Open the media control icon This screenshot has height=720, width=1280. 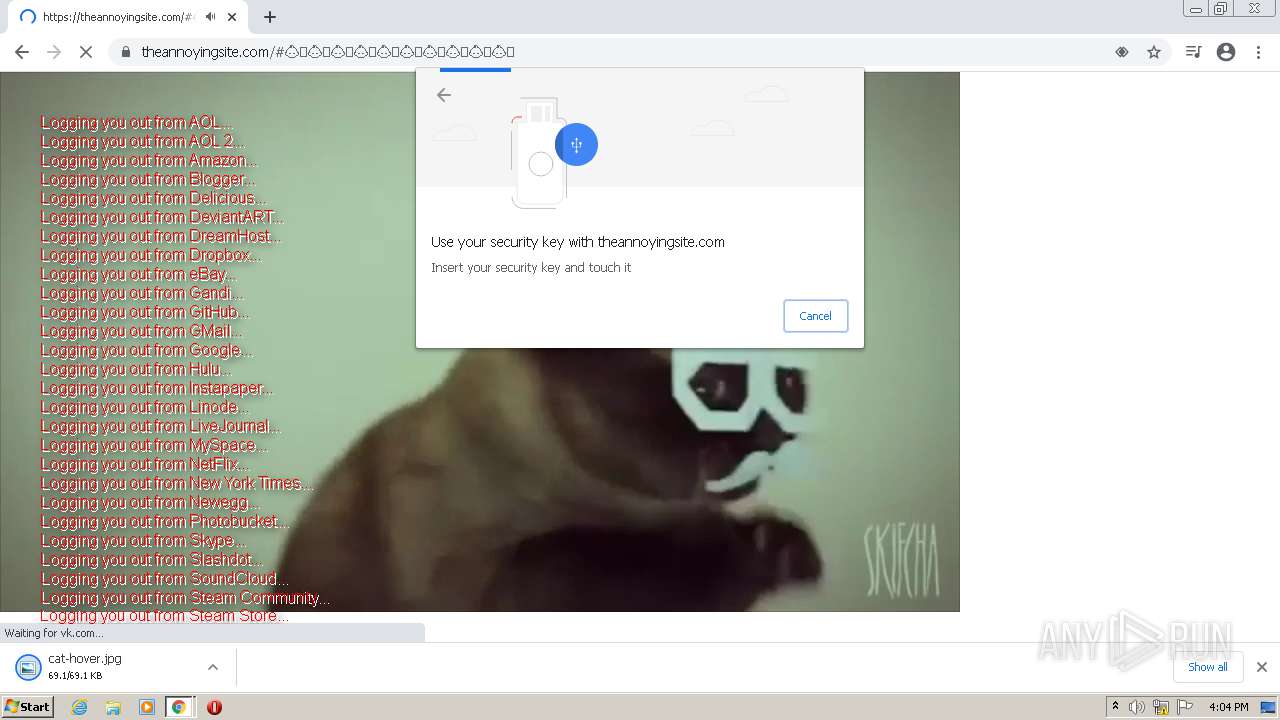(x=1193, y=52)
